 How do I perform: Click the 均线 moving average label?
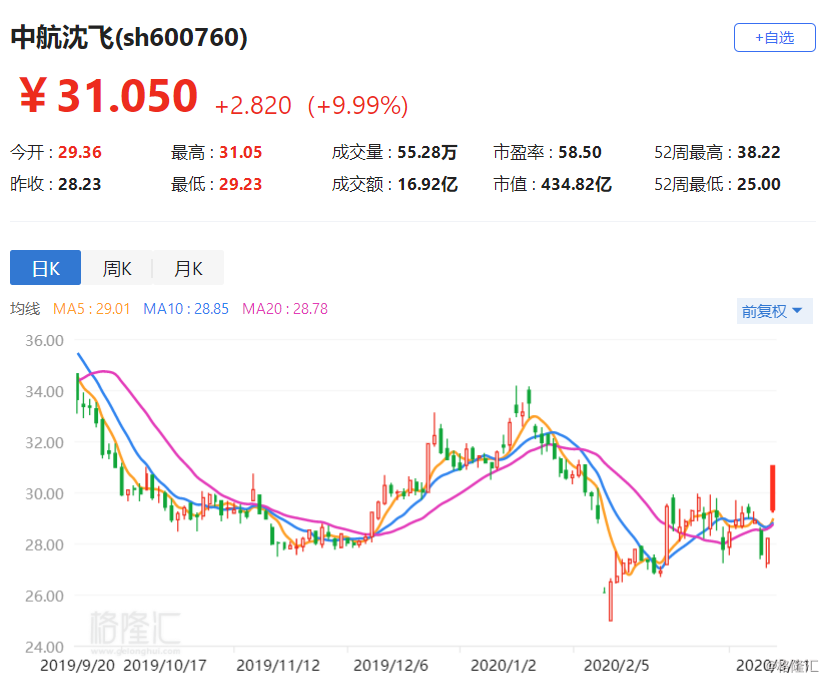[x=25, y=309]
